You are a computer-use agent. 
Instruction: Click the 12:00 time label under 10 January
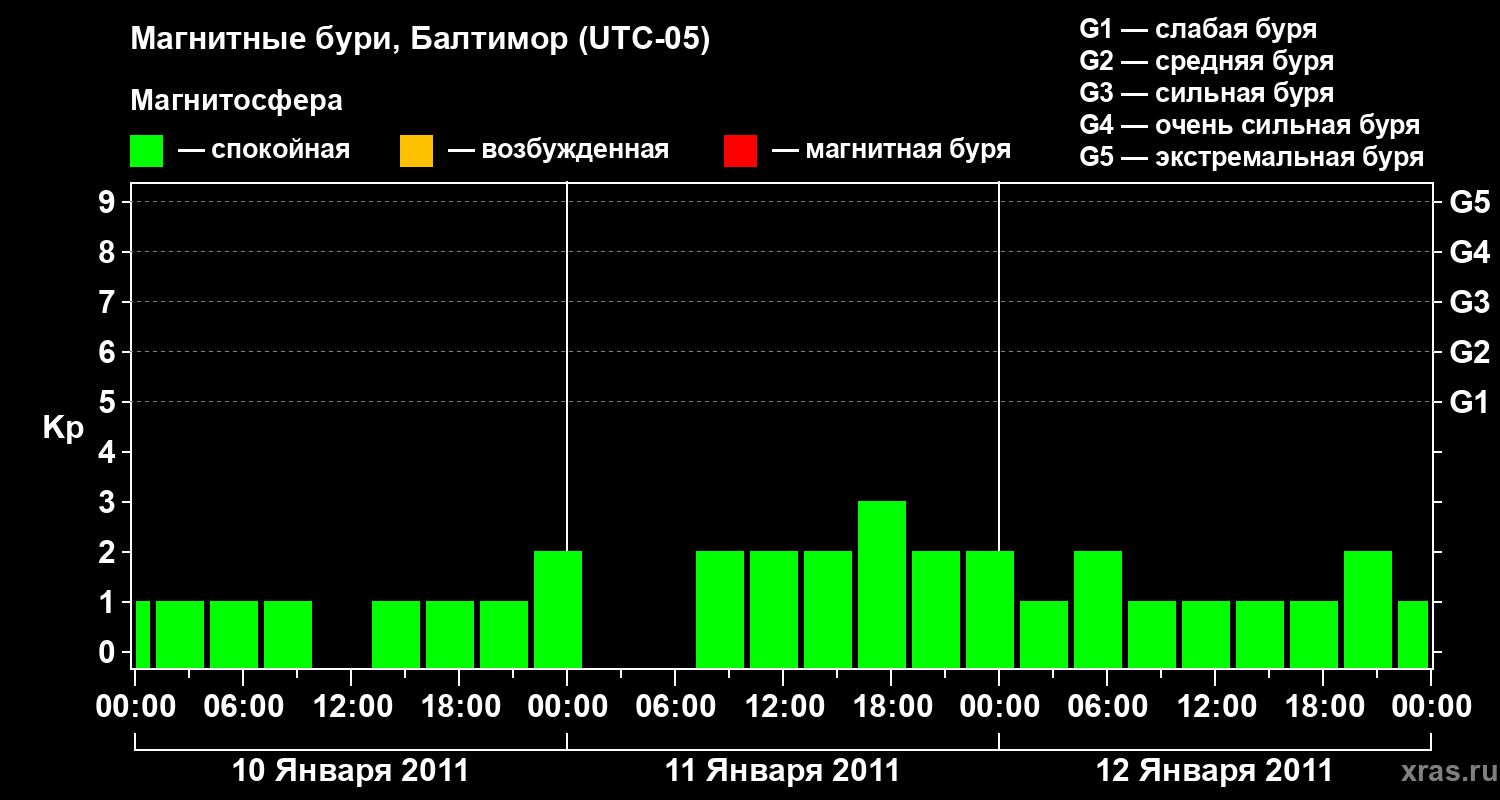pyautogui.click(x=351, y=707)
